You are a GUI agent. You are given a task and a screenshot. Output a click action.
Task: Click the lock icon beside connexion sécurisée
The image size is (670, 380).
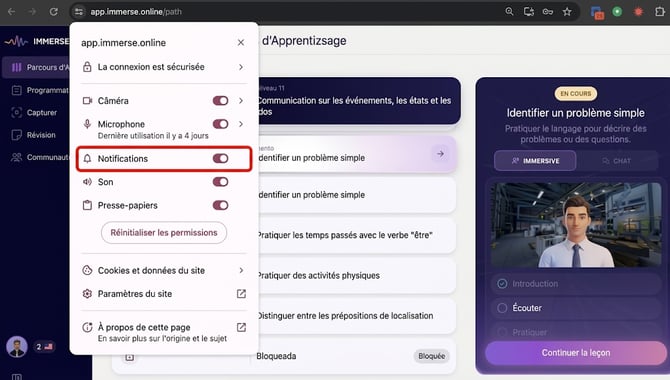(x=87, y=67)
